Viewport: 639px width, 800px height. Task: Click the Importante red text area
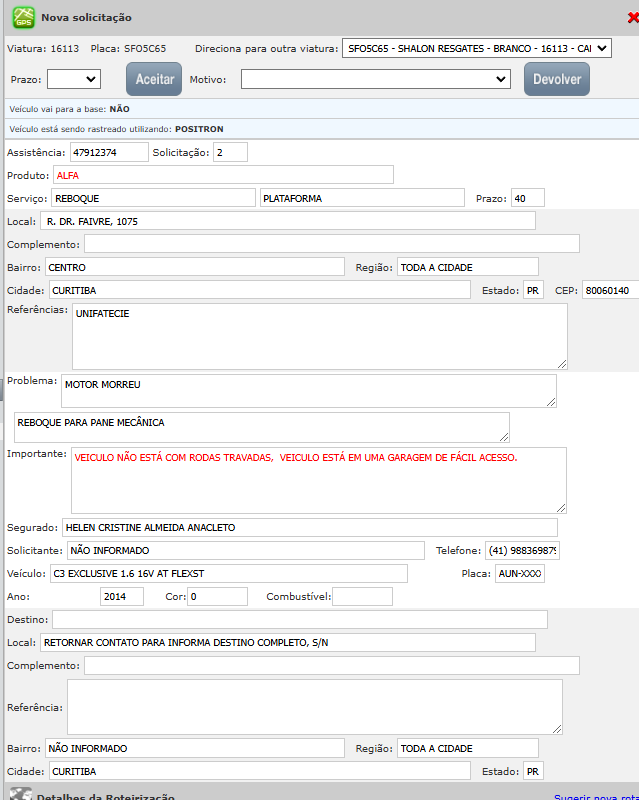[x=318, y=480]
